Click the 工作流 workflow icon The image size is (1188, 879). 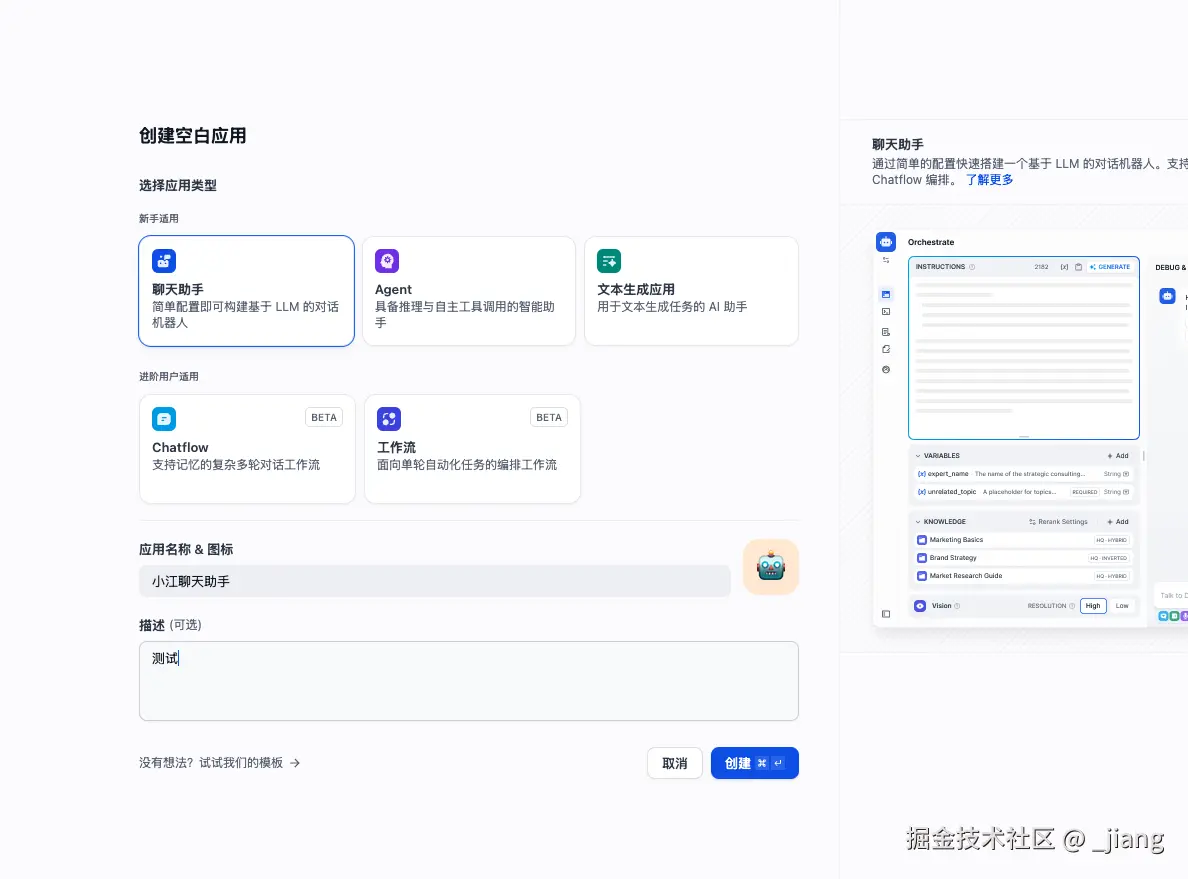click(389, 418)
